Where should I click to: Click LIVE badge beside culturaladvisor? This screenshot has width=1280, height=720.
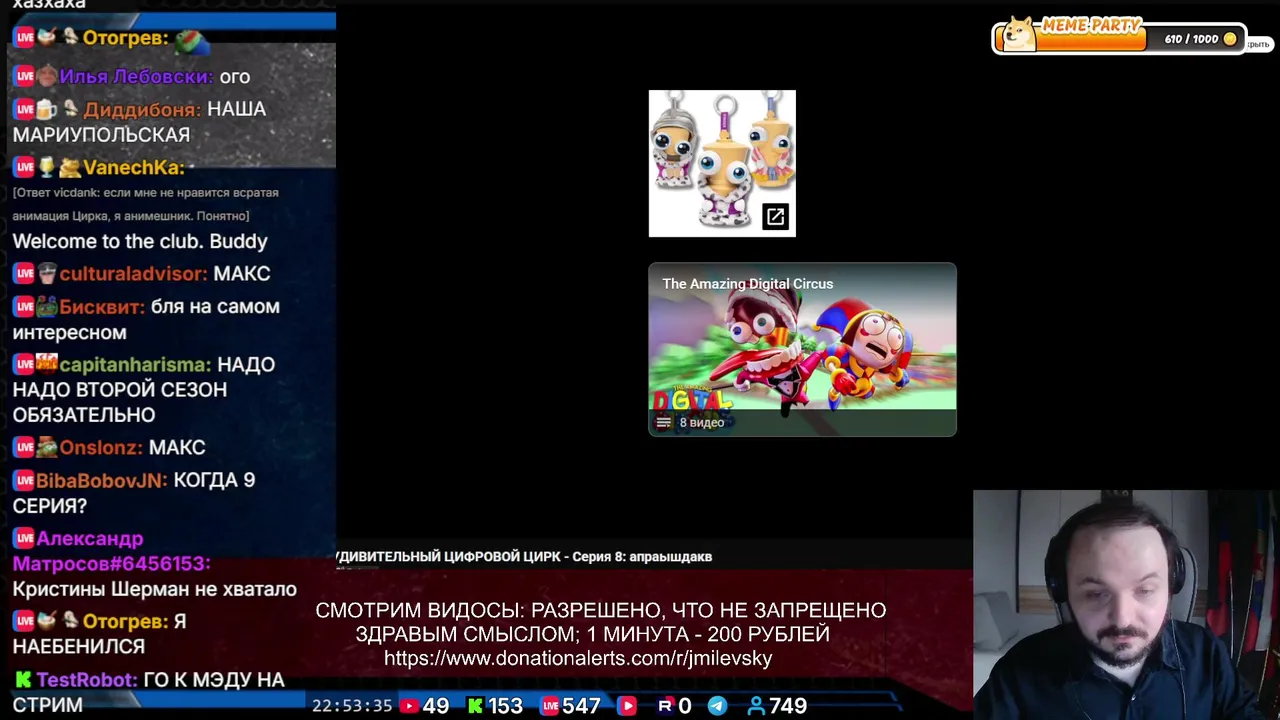(24, 274)
